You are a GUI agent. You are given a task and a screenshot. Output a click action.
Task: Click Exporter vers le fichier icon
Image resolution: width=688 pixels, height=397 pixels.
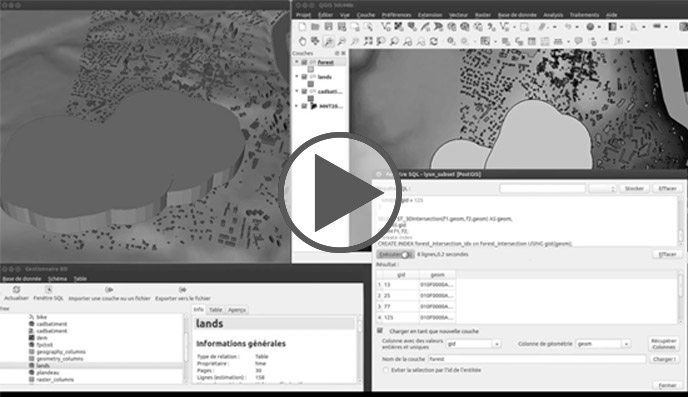click(x=183, y=290)
